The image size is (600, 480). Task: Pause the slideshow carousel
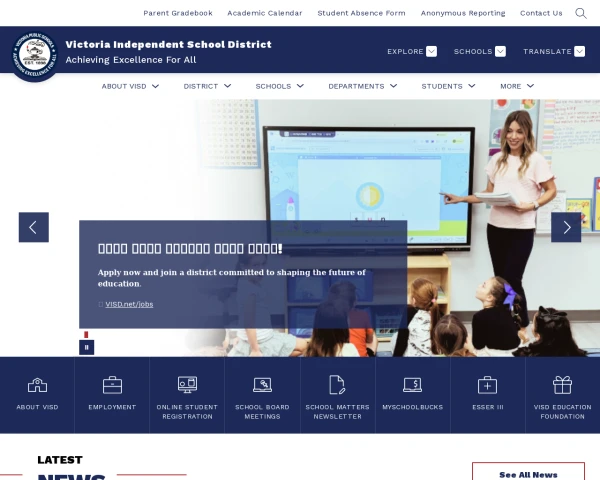tap(86, 347)
